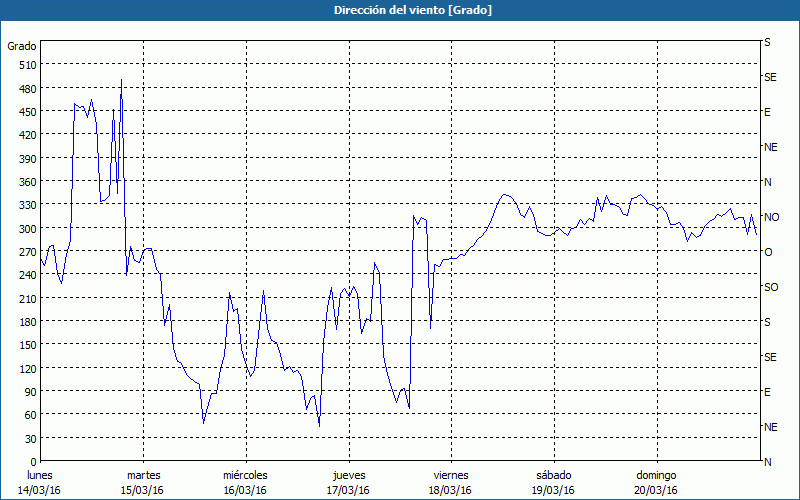Select the "domingo" day label
The width and height of the screenshot is (800, 500).
(655, 475)
